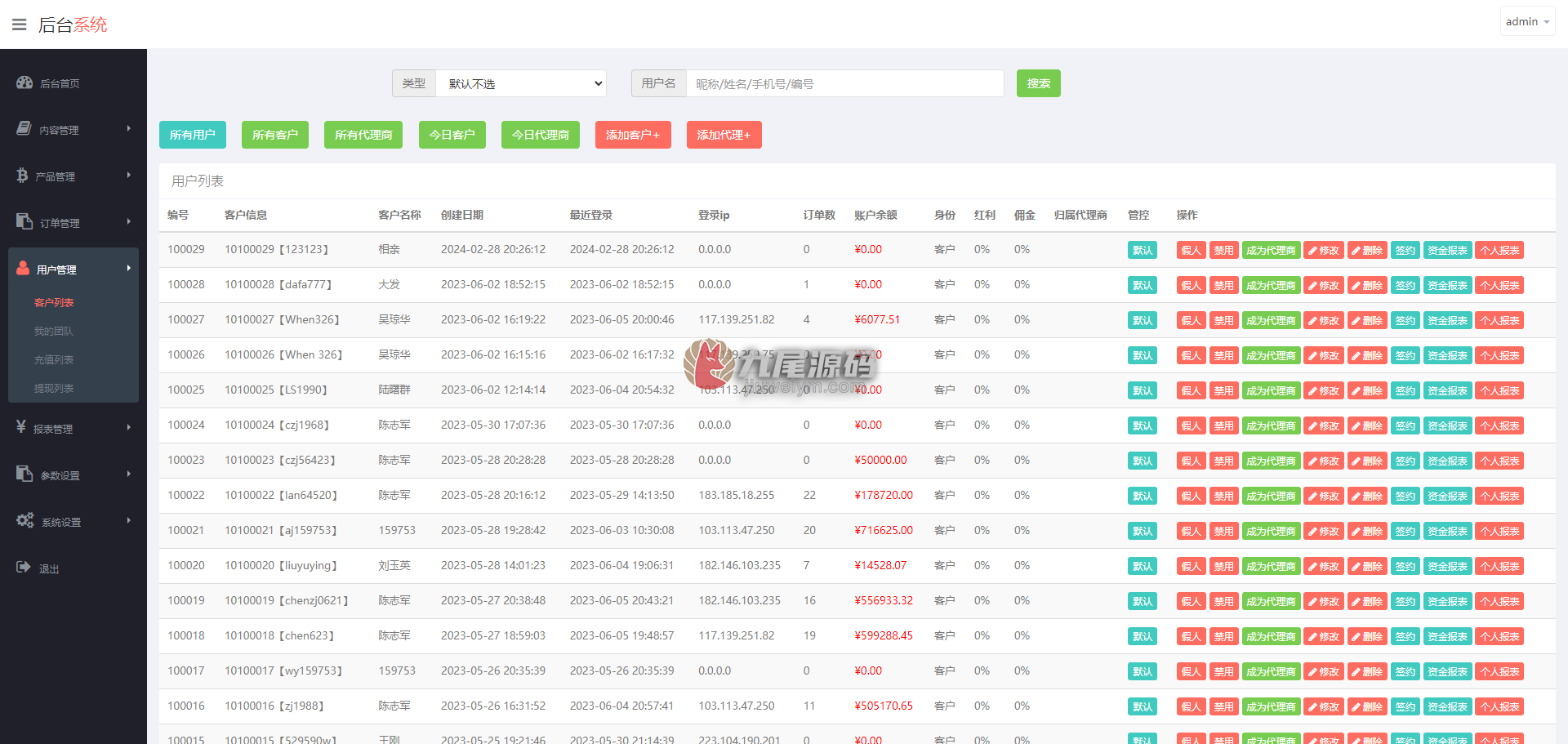
Task: Expand the 参数设置 sidebar submenu
Action: pyautogui.click(x=73, y=474)
